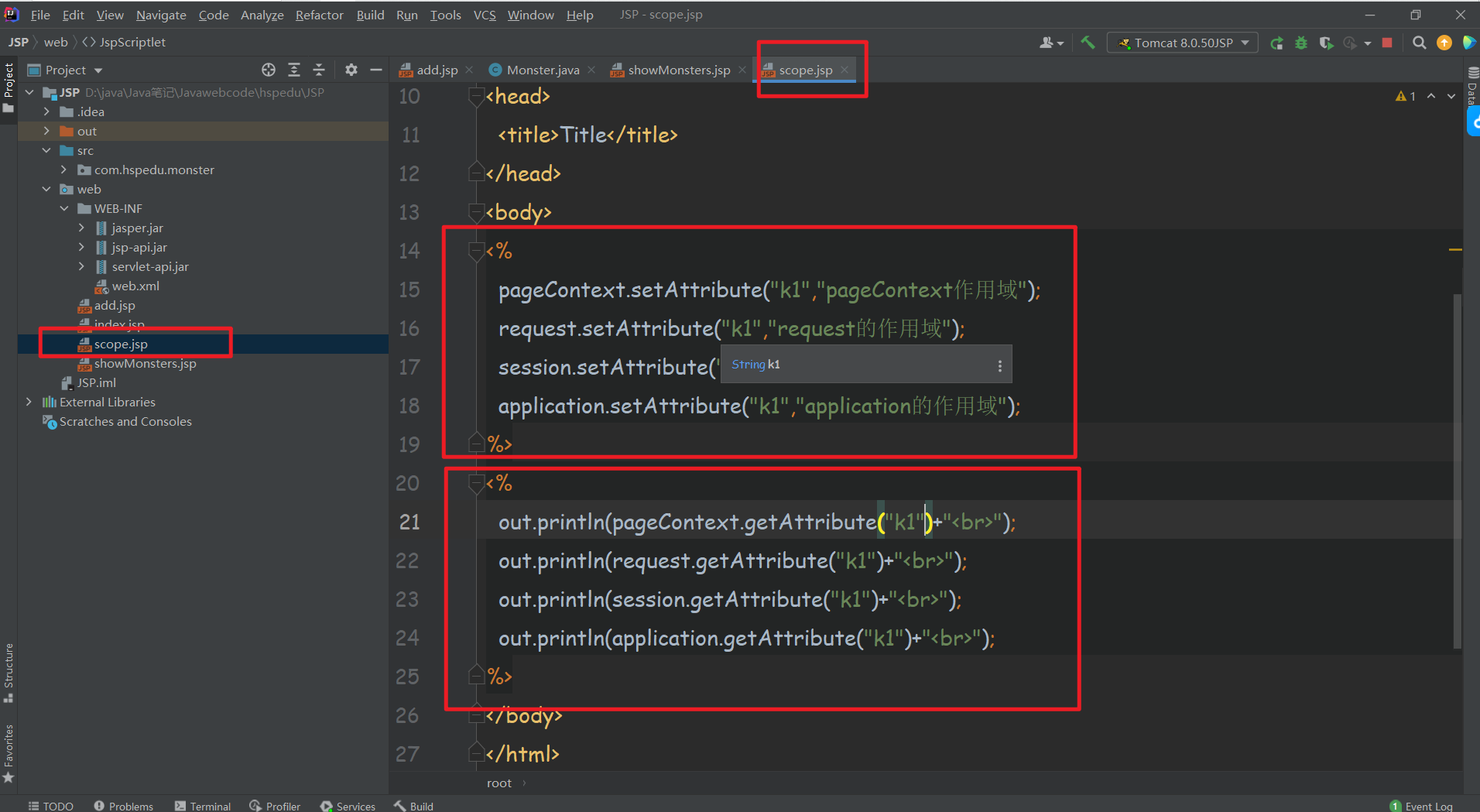This screenshot has height=812, width=1480.
Task: Open the Services tool window
Action: [x=348, y=806]
